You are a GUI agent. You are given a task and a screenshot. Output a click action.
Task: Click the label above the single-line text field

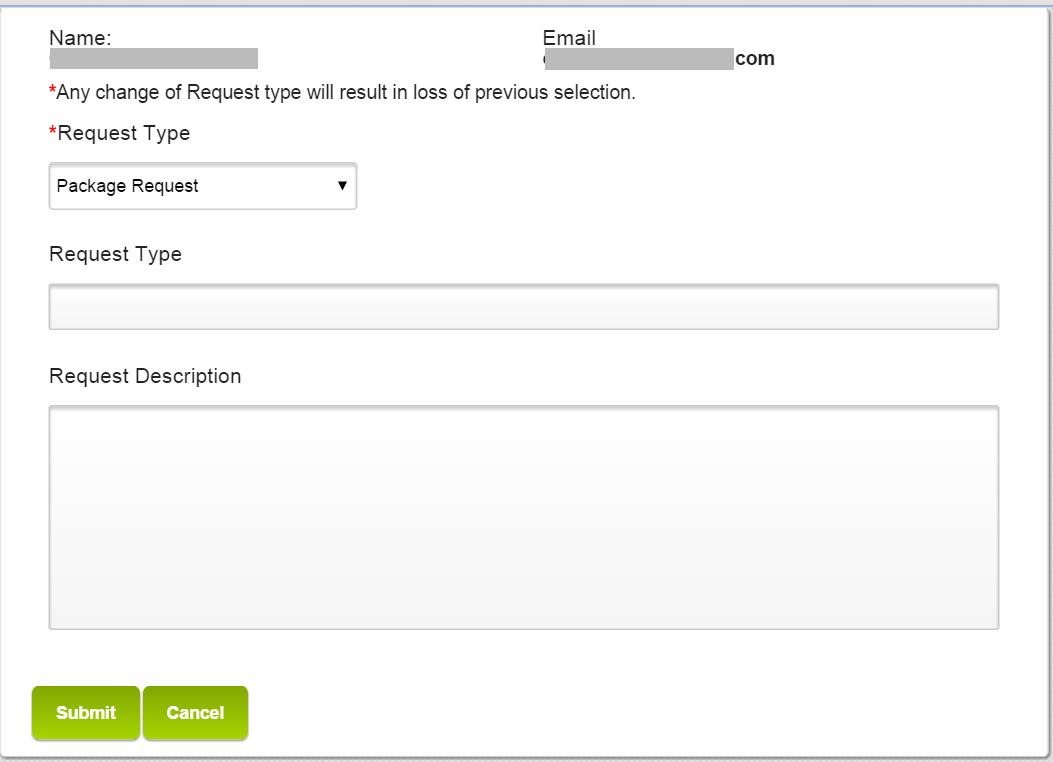tap(115, 254)
